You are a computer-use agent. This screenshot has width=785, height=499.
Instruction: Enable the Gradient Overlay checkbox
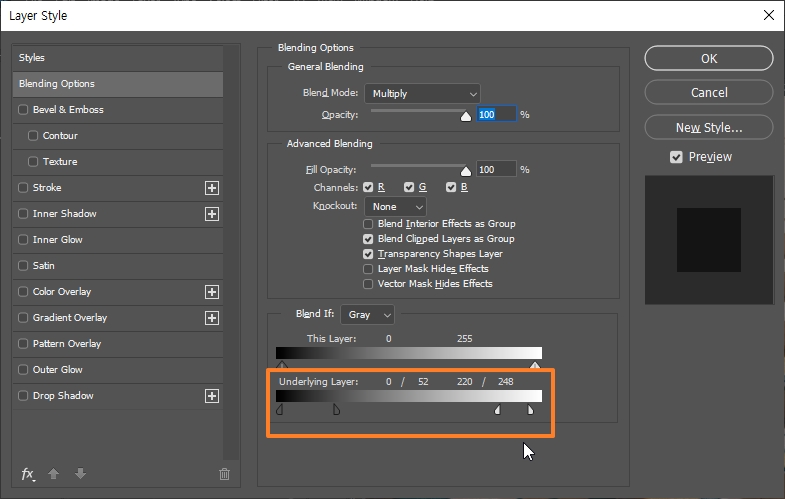point(23,318)
